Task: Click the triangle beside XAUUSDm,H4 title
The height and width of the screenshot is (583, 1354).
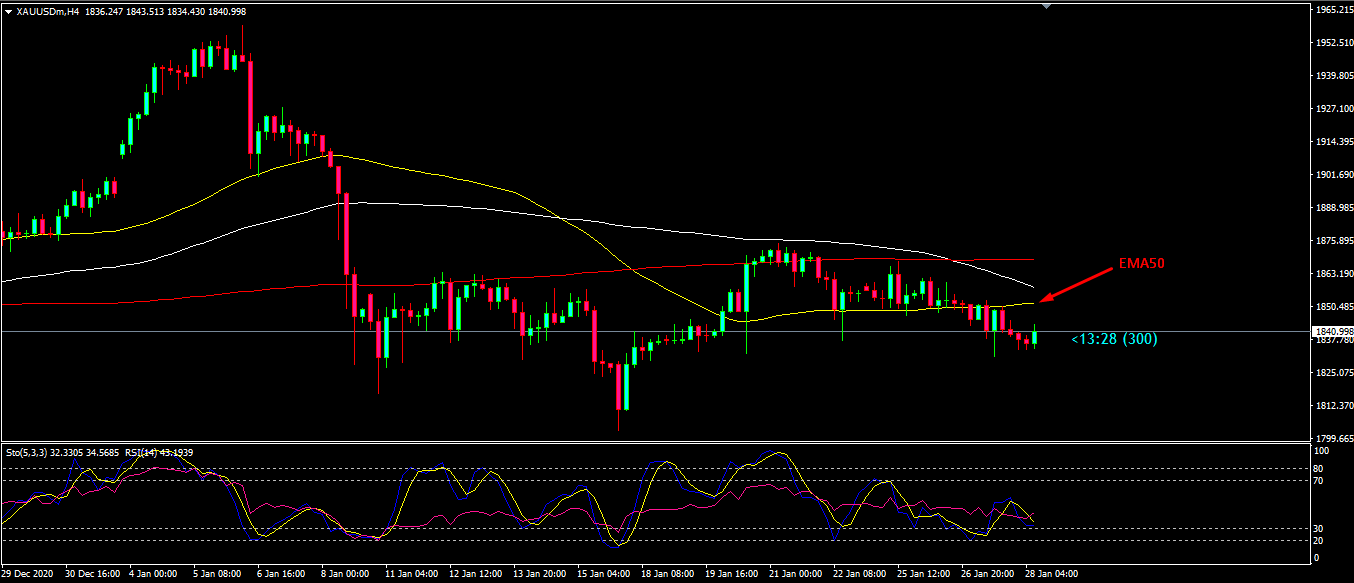Action: [x=9, y=11]
